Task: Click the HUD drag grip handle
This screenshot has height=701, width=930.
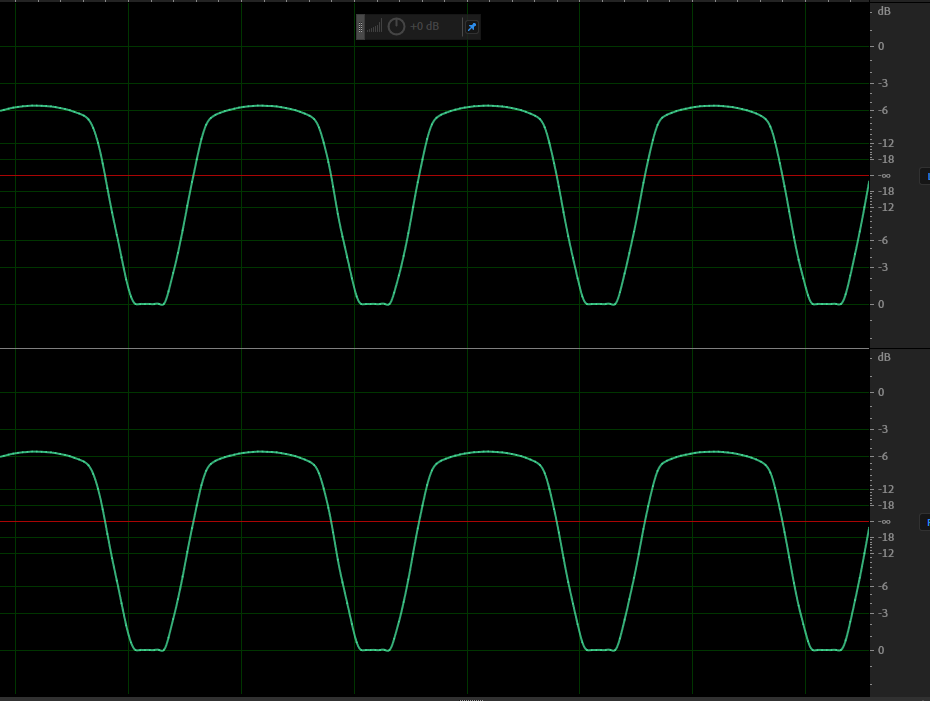Action: click(360, 27)
